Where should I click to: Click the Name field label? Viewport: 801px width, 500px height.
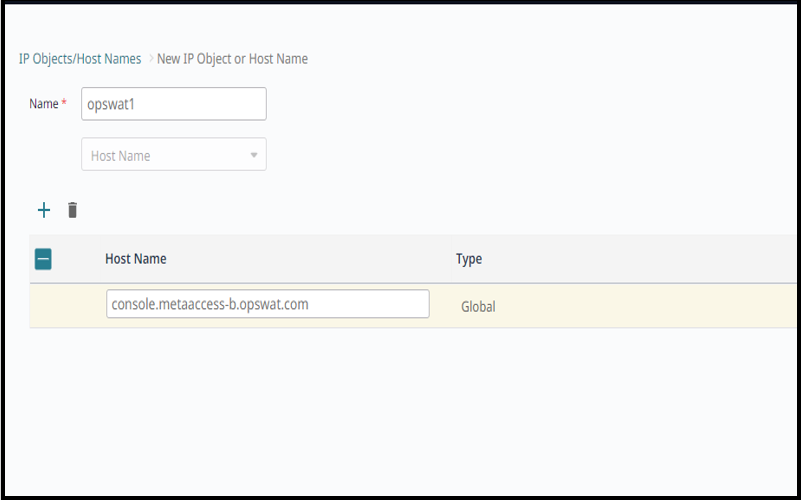43,104
